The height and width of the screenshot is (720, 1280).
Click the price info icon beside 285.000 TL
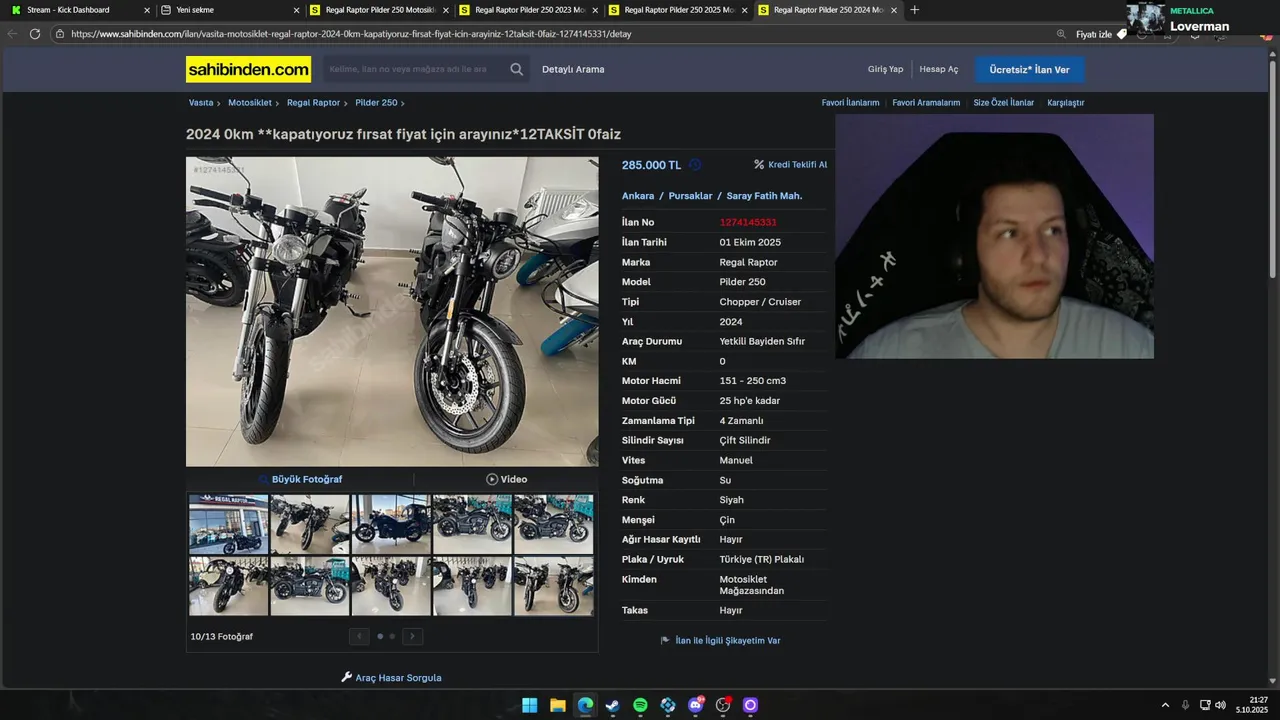tap(695, 165)
